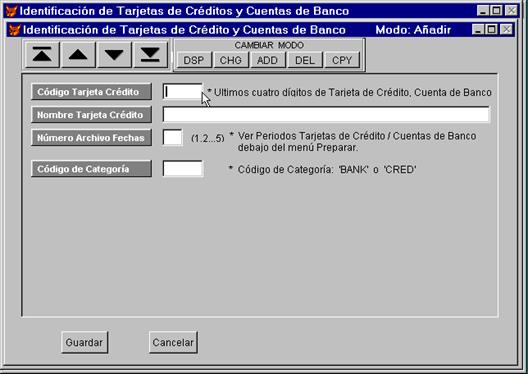The width and height of the screenshot is (528, 374).
Task: Minimize the outer Tarjetas de Créditos window
Action: (483, 11)
